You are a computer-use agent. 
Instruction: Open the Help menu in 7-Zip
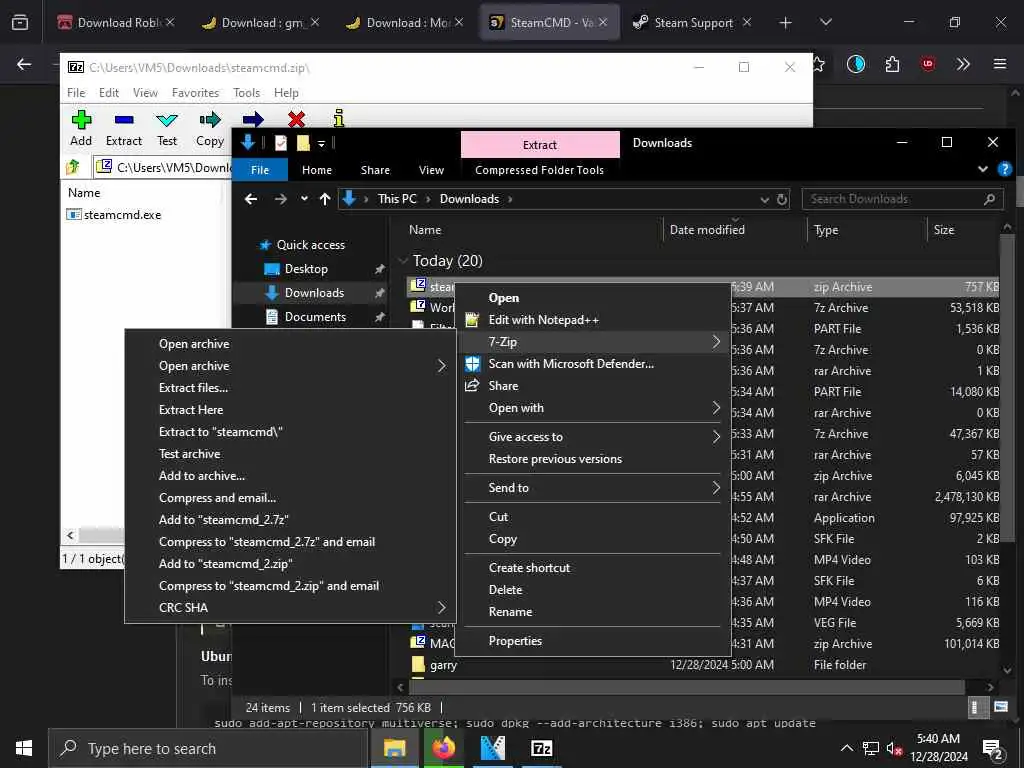[286, 93]
